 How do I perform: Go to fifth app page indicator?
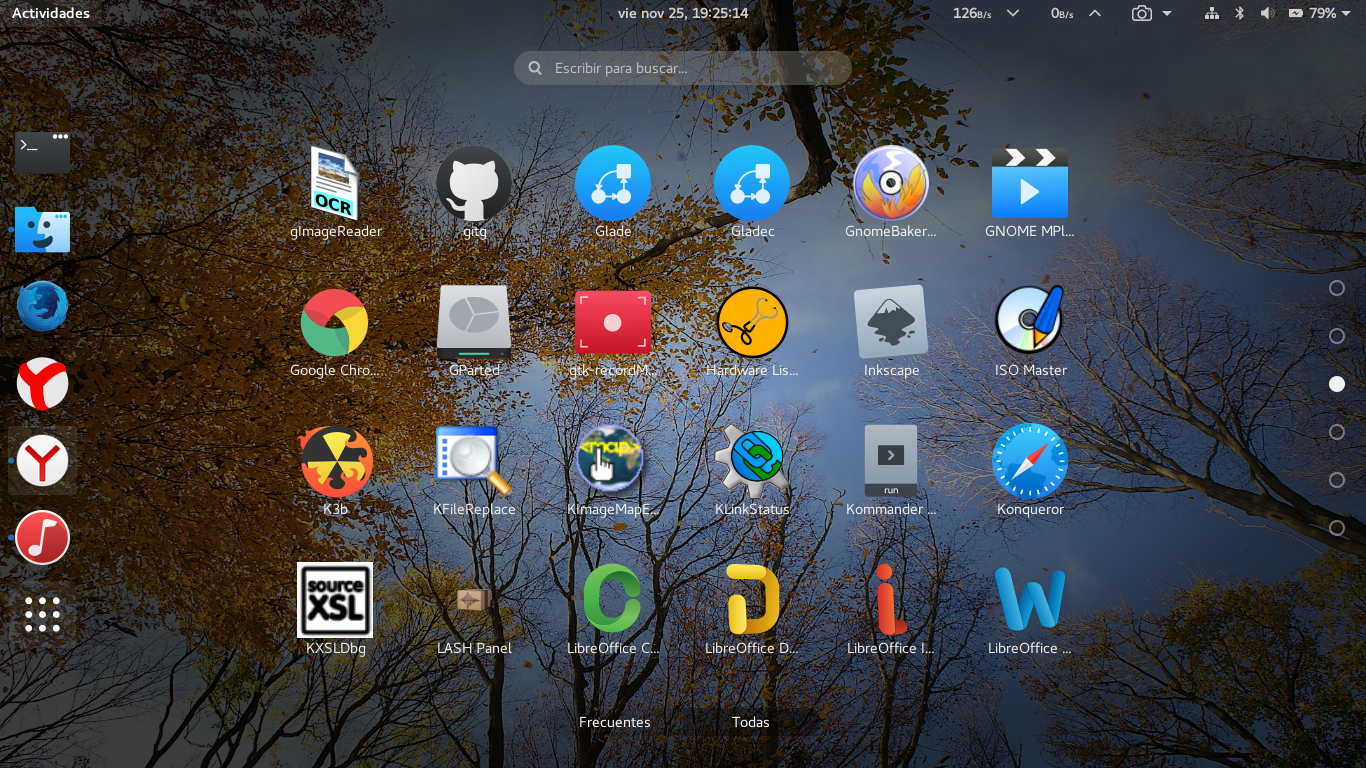pos(1337,480)
